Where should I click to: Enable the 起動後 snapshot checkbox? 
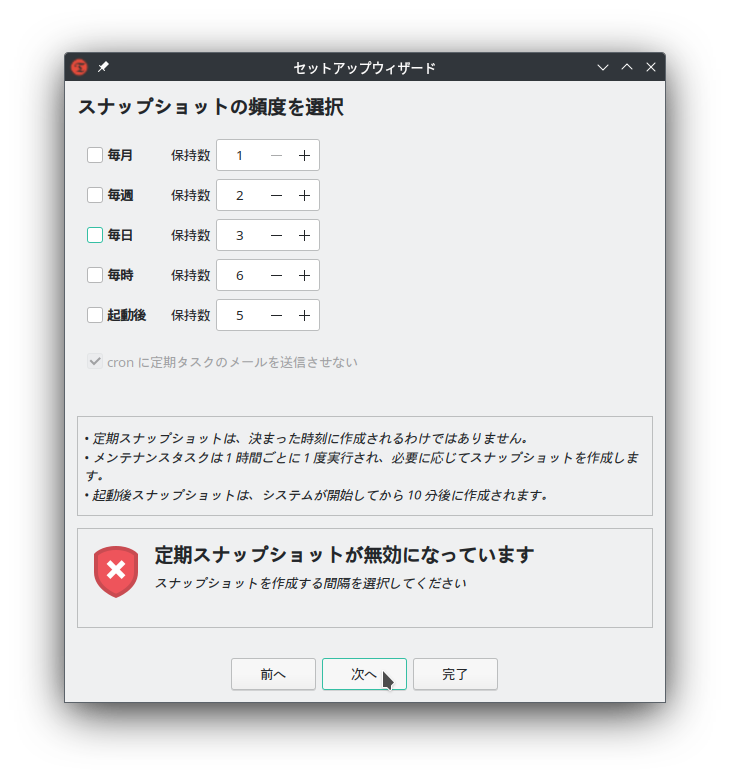[x=95, y=315]
